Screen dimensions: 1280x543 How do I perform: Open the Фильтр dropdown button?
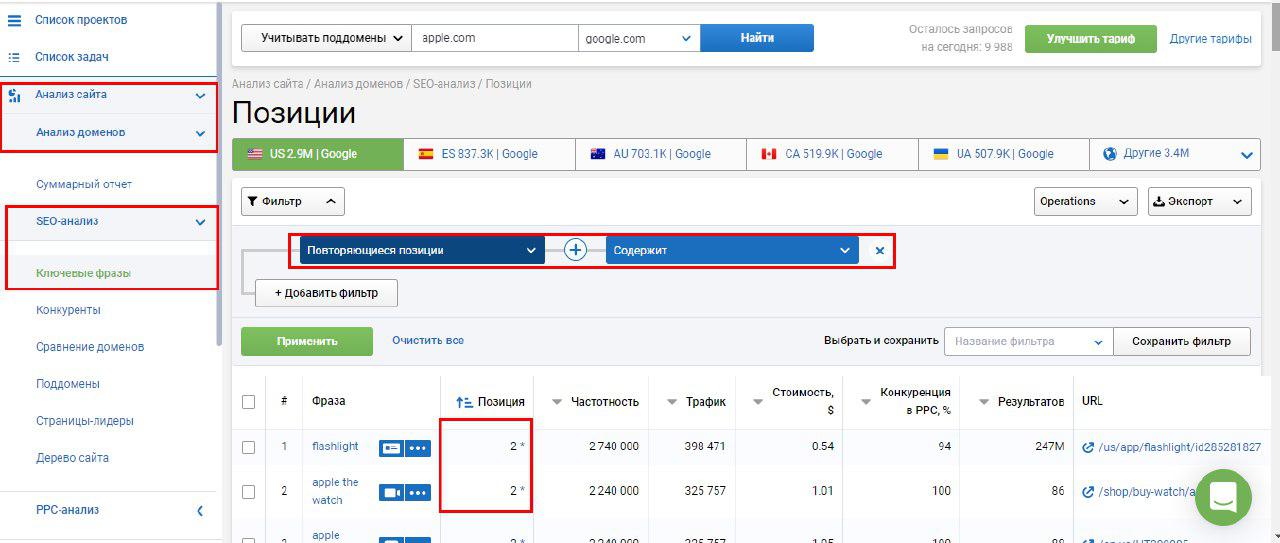click(293, 201)
